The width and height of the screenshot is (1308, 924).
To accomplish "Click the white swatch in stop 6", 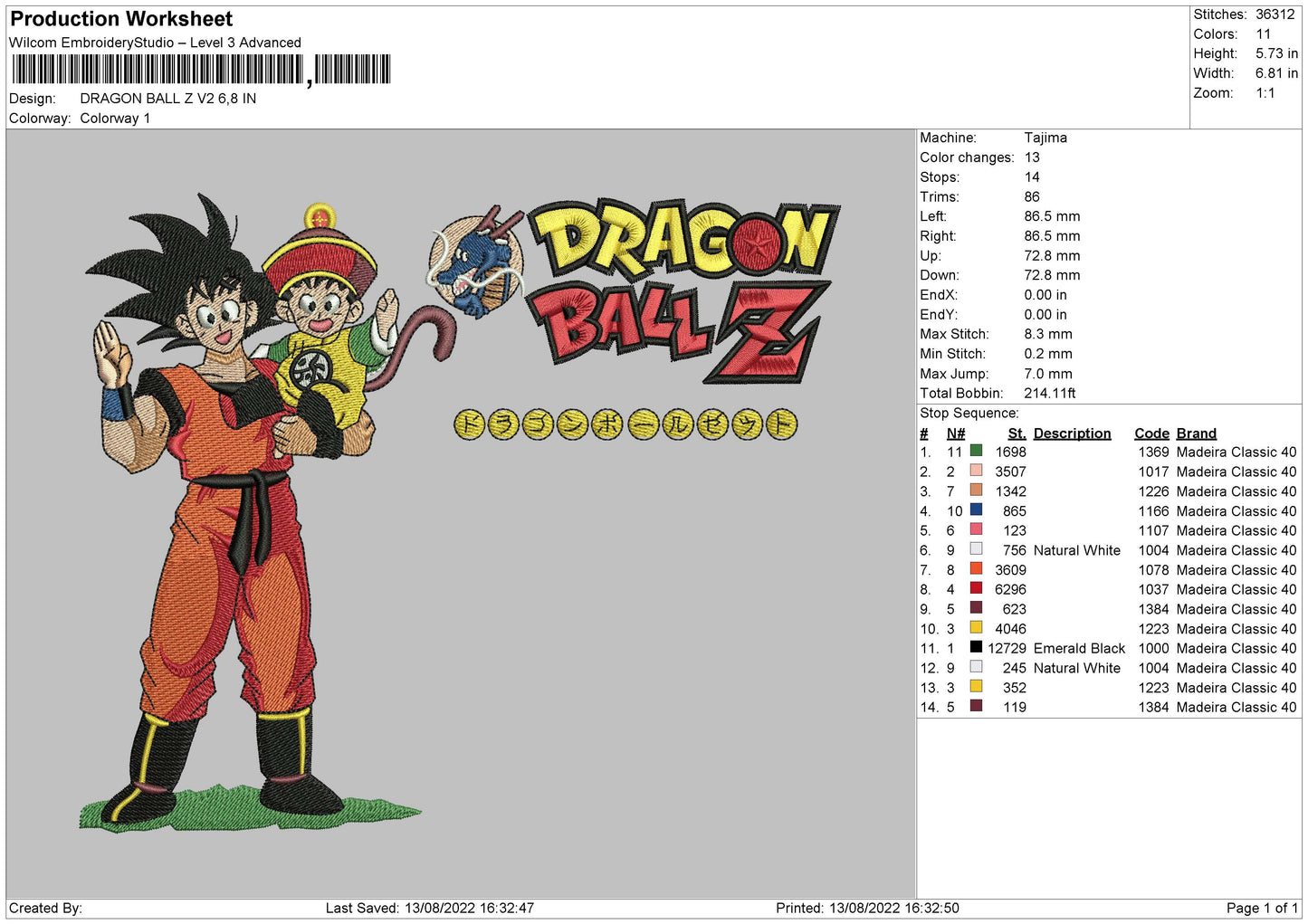I will 976,548.
